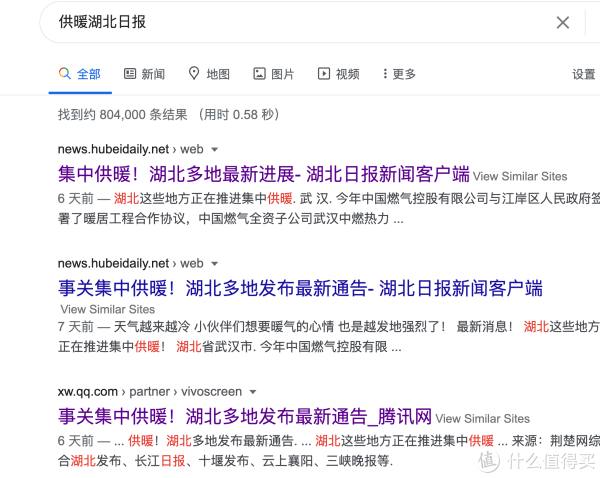Click the play icon beside 视频
This screenshot has width=600, height=478.
[x=324, y=73]
